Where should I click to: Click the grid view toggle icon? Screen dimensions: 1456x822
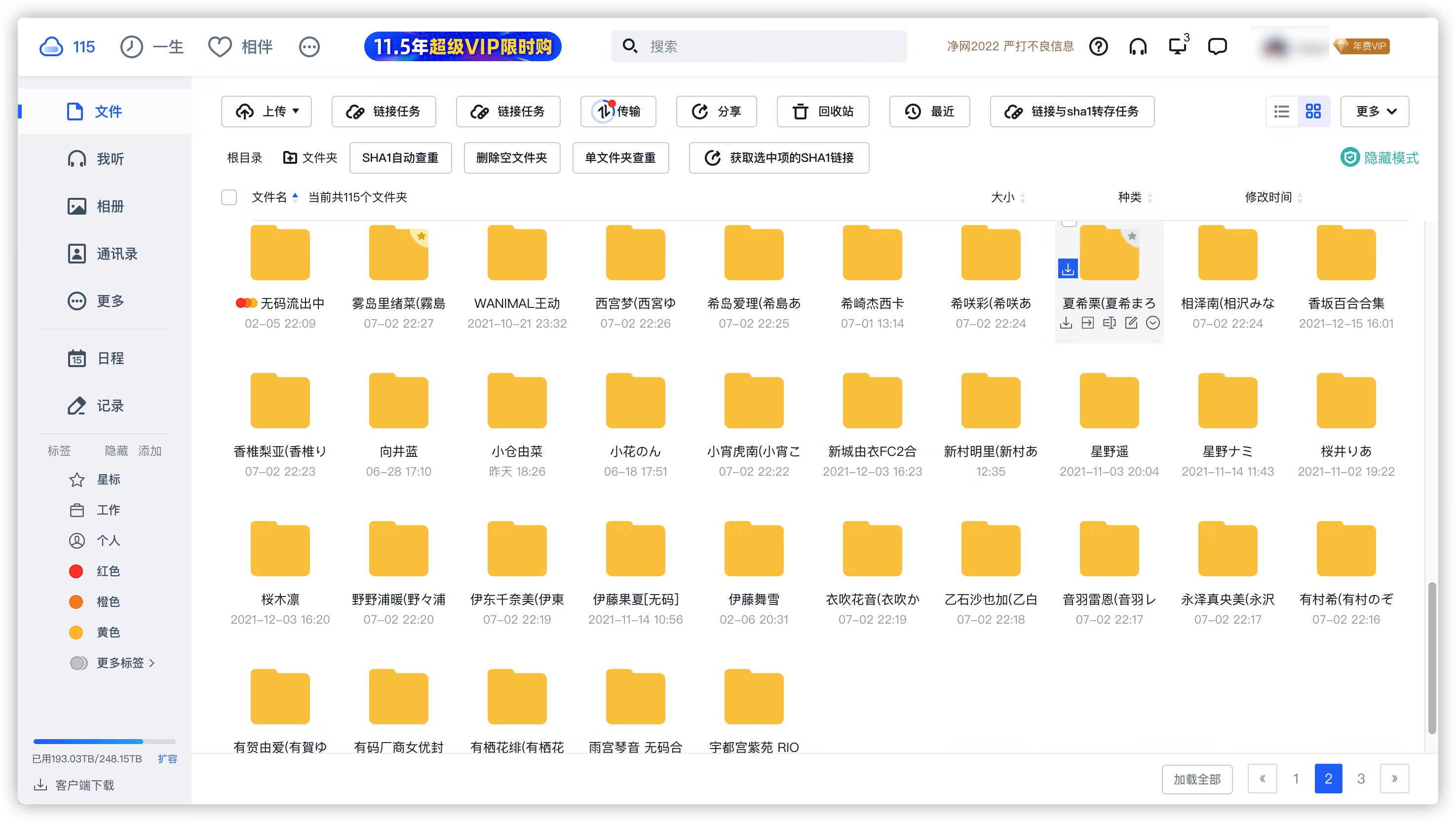click(1312, 111)
